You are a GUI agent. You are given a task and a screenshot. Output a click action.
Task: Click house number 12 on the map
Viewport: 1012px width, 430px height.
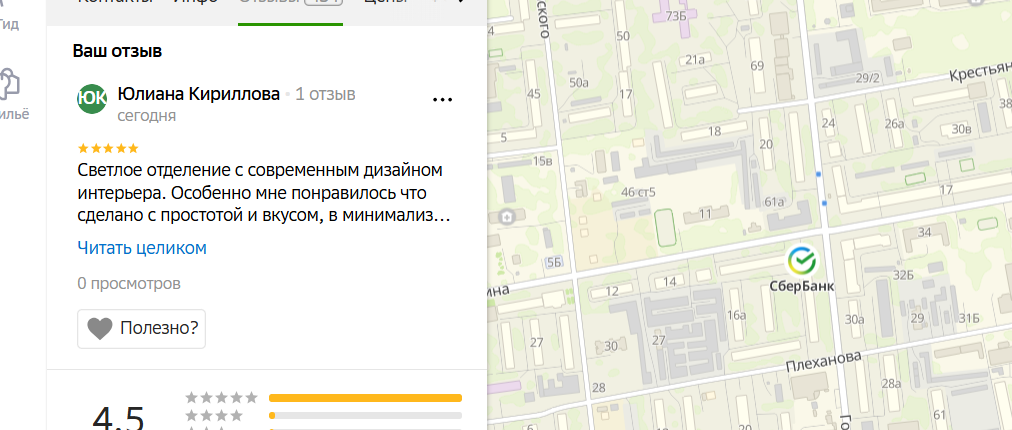612,292
